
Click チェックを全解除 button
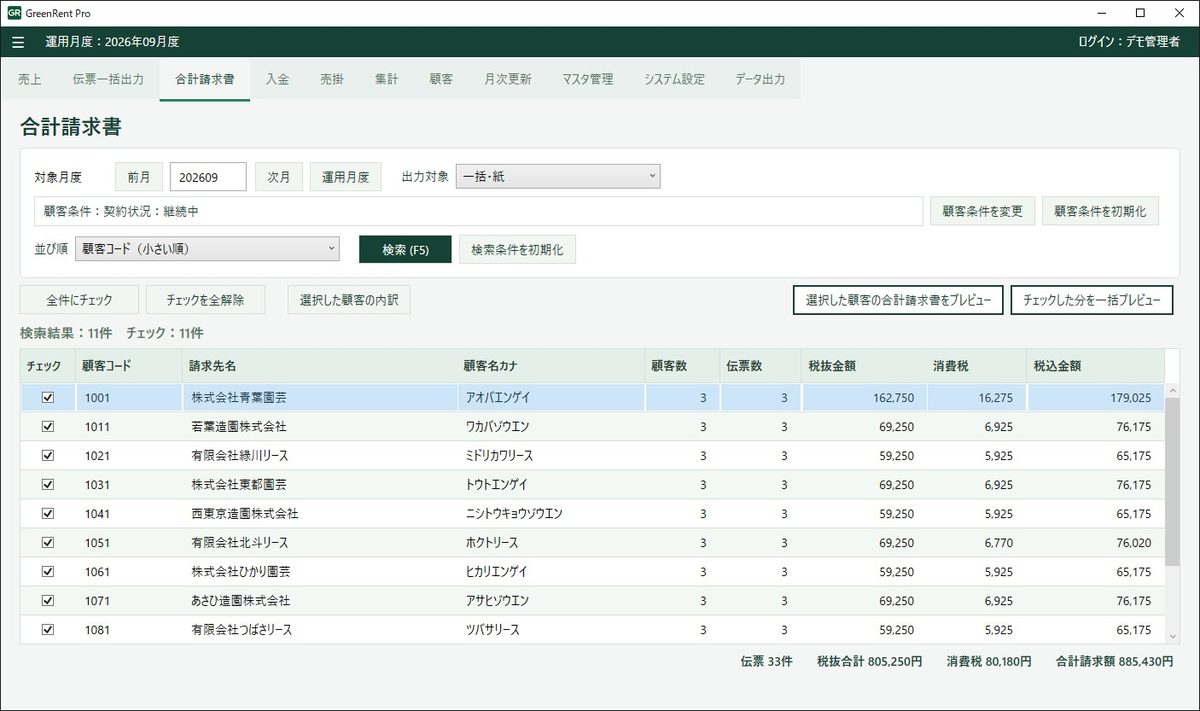(x=207, y=300)
